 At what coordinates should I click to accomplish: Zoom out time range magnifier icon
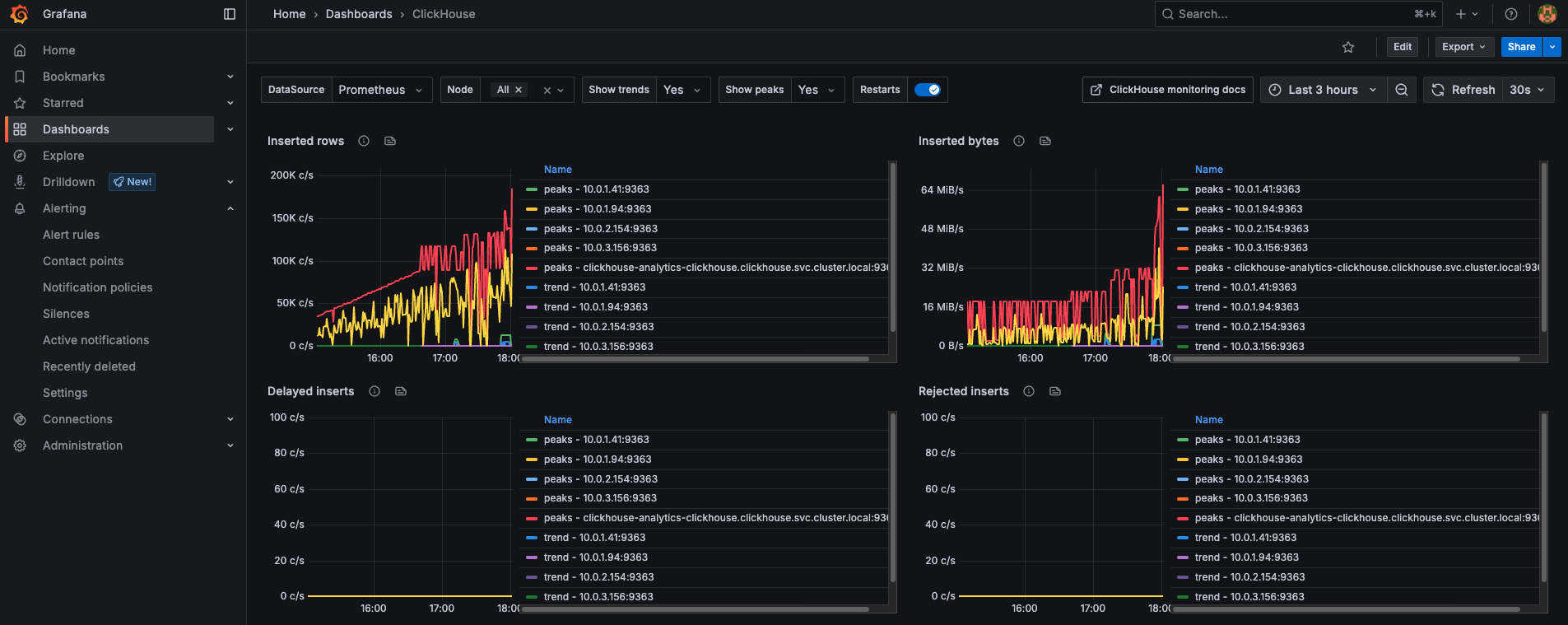(1402, 90)
